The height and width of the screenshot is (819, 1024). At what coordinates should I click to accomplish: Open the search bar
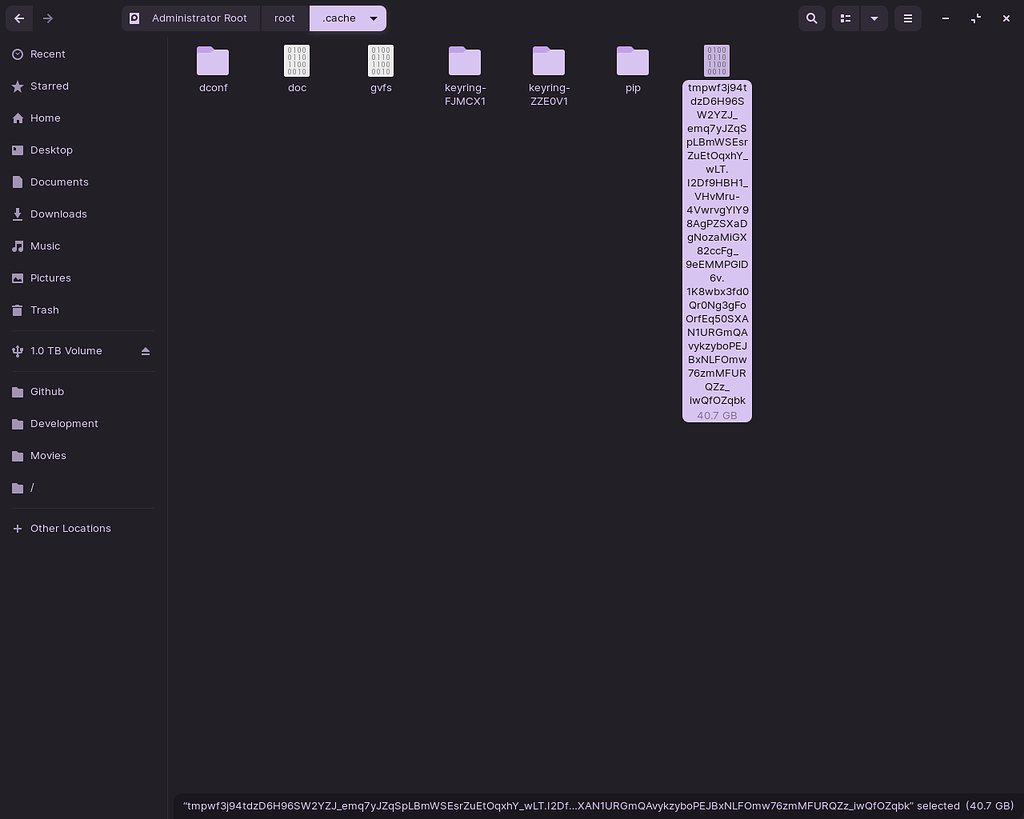pos(811,18)
